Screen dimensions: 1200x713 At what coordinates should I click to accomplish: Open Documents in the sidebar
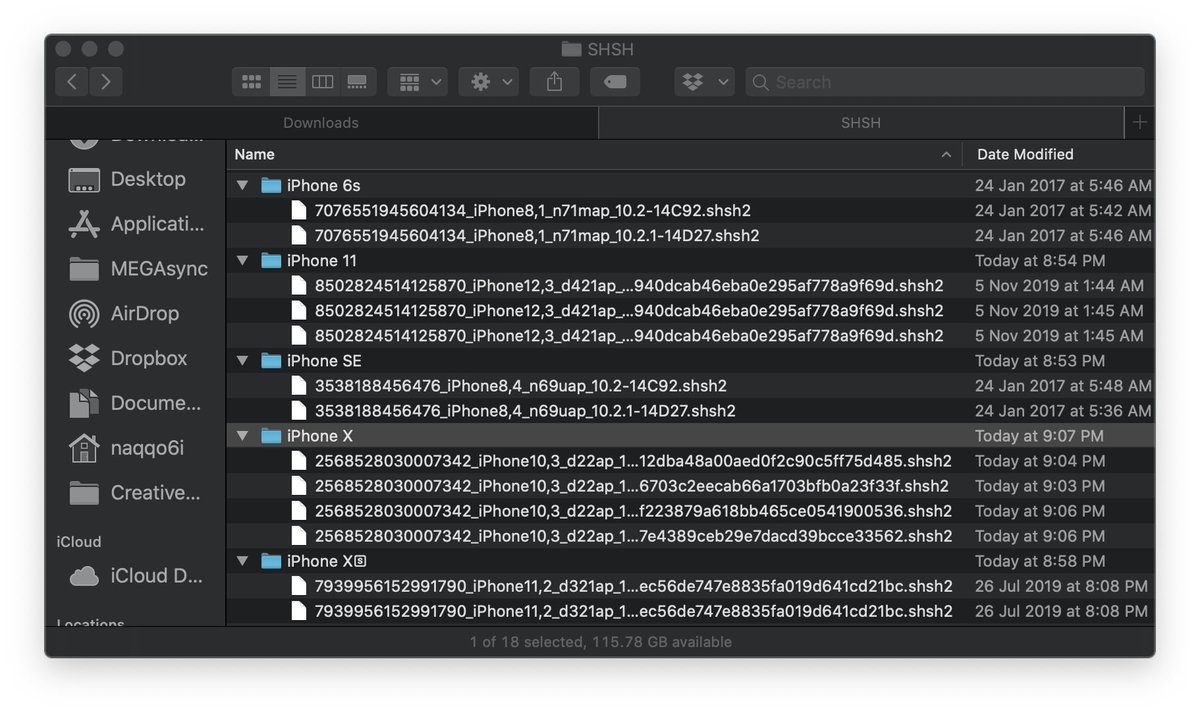click(x=135, y=403)
